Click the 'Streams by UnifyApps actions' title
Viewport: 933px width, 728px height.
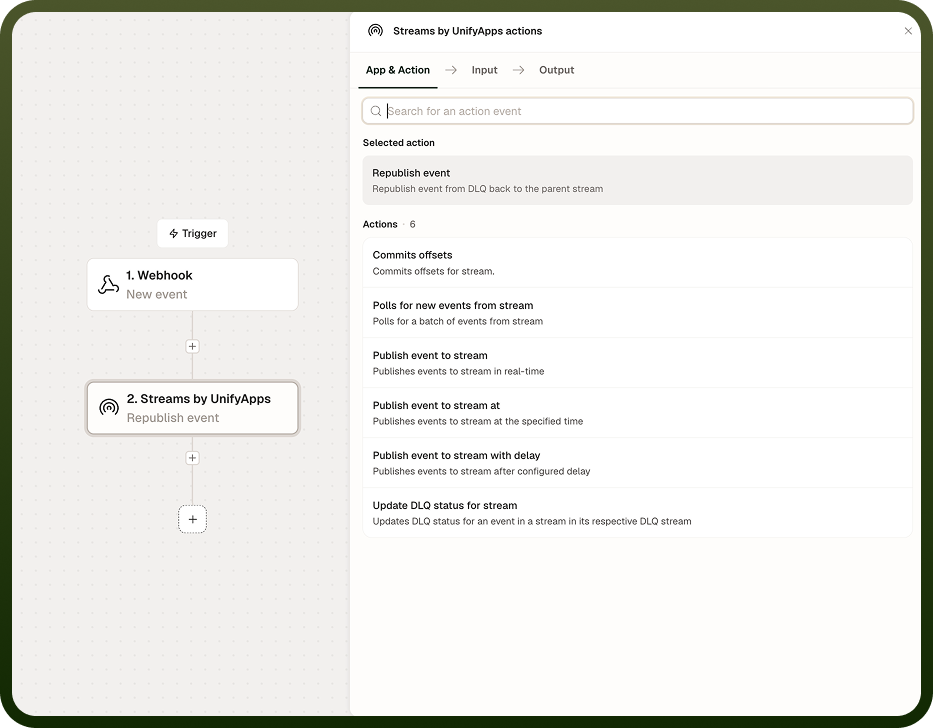click(467, 31)
